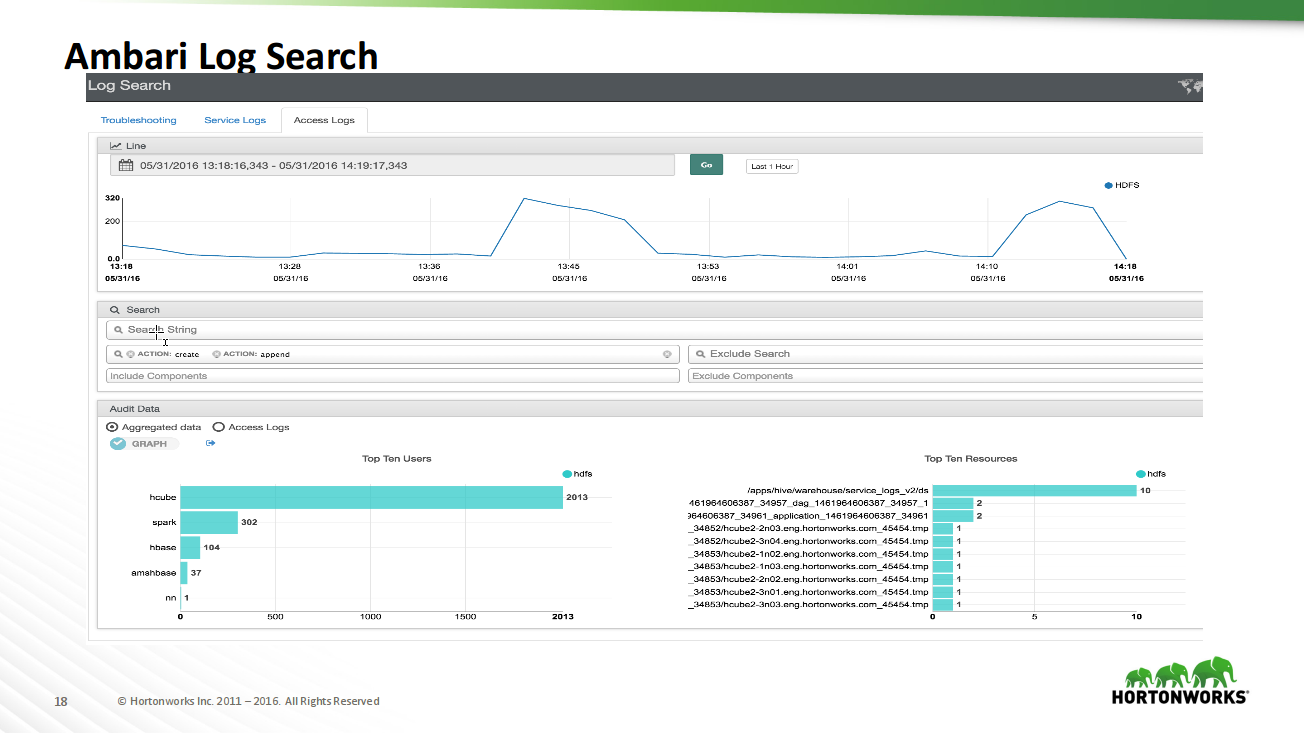Click the world map icon in header

1190,86
